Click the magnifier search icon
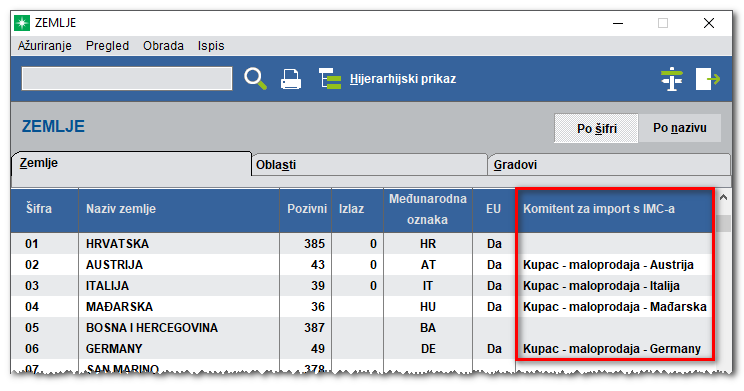Screen dimensions: 744x391 (255, 79)
